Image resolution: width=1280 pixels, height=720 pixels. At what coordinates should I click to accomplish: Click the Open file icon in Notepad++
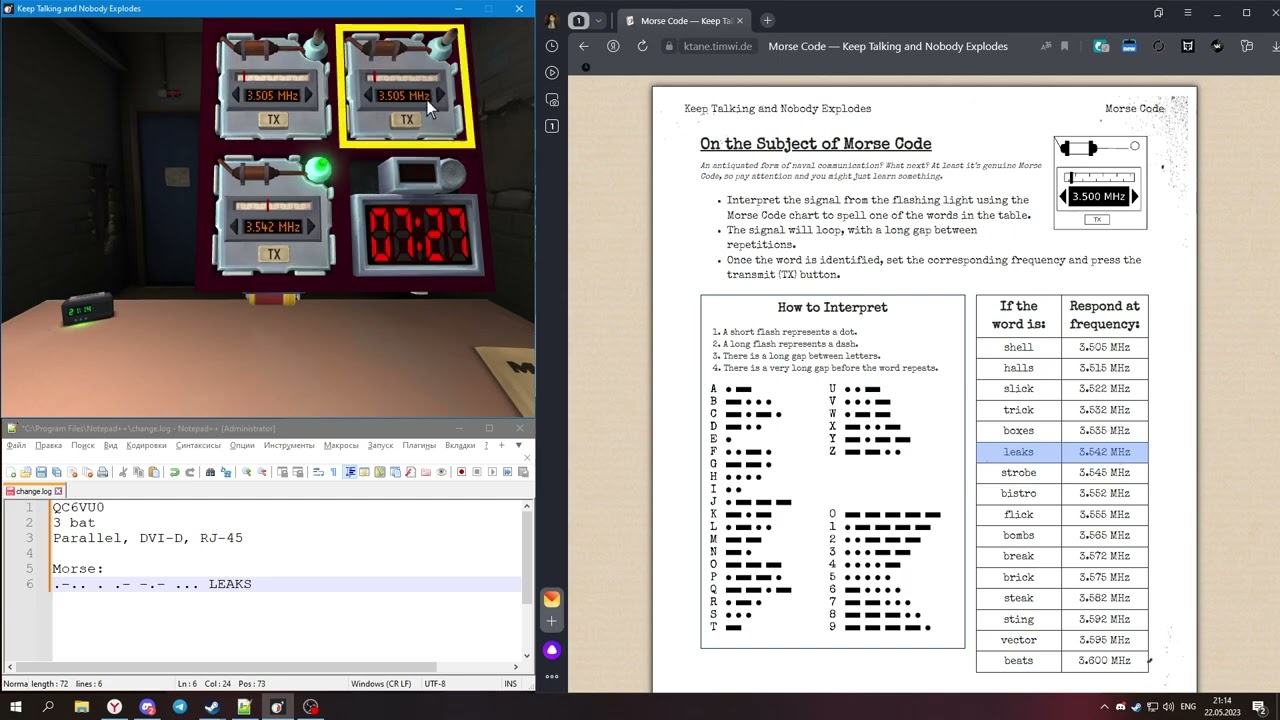[26, 472]
